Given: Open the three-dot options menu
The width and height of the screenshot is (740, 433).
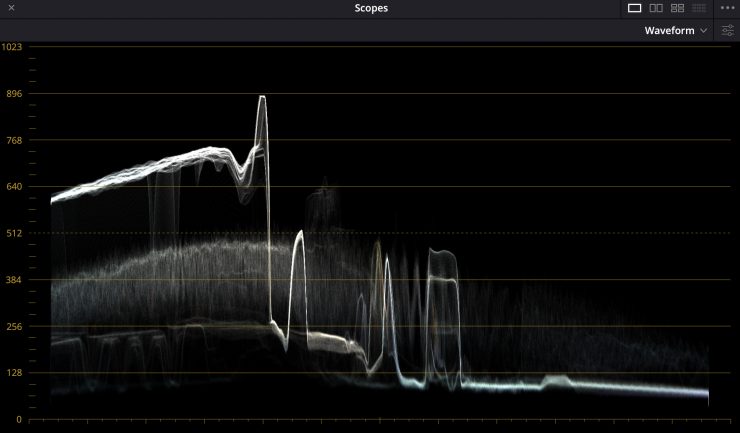Looking at the screenshot, I should click(x=727, y=8).
